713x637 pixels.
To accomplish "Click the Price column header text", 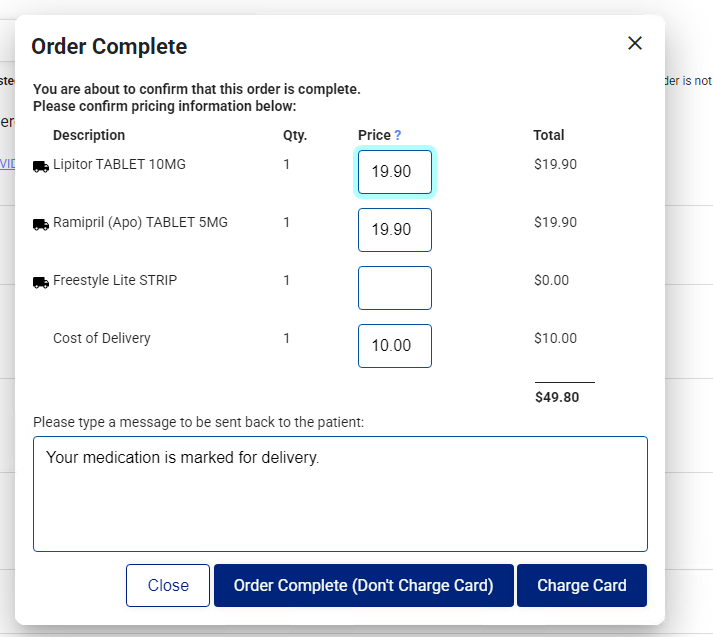I will (374, 135).
